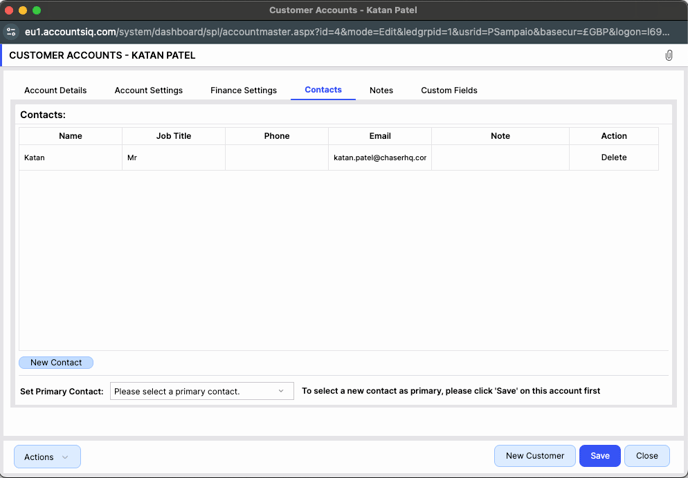
Task: Click the green maximize window button
Action: pyautogui.click(x=37, y=10)
